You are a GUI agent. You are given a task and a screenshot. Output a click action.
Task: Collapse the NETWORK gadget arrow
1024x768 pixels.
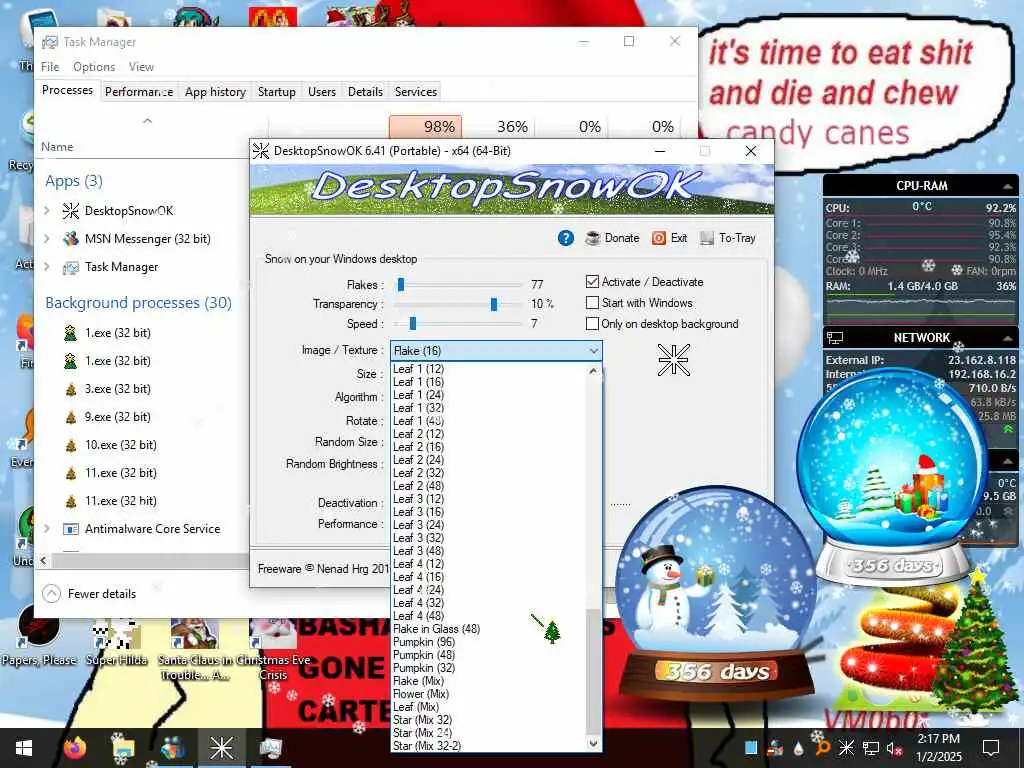click(1008, 338)
